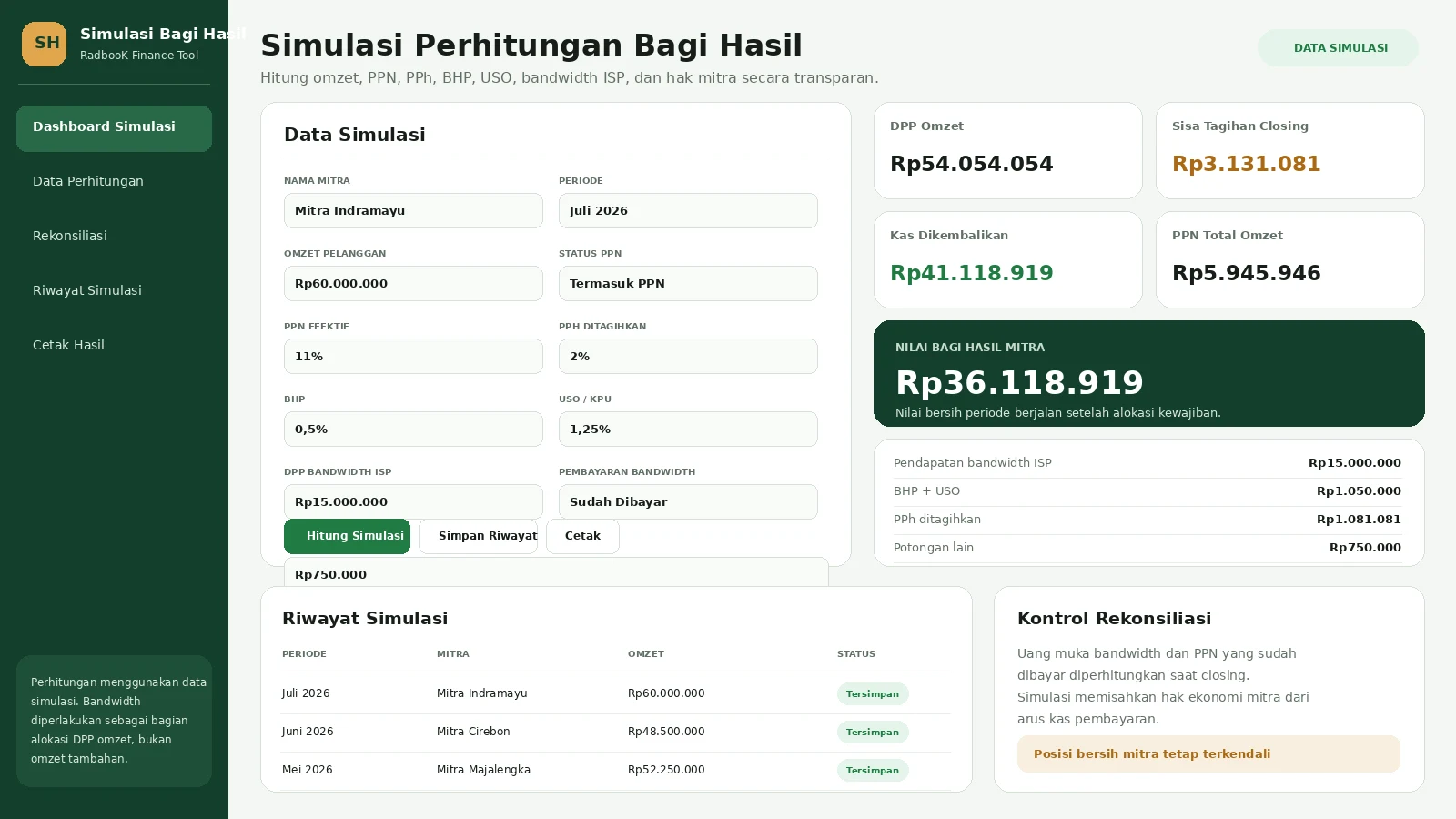
Task: Click the PPh Ditagihkan 2% field
Action: pos(688,356)
